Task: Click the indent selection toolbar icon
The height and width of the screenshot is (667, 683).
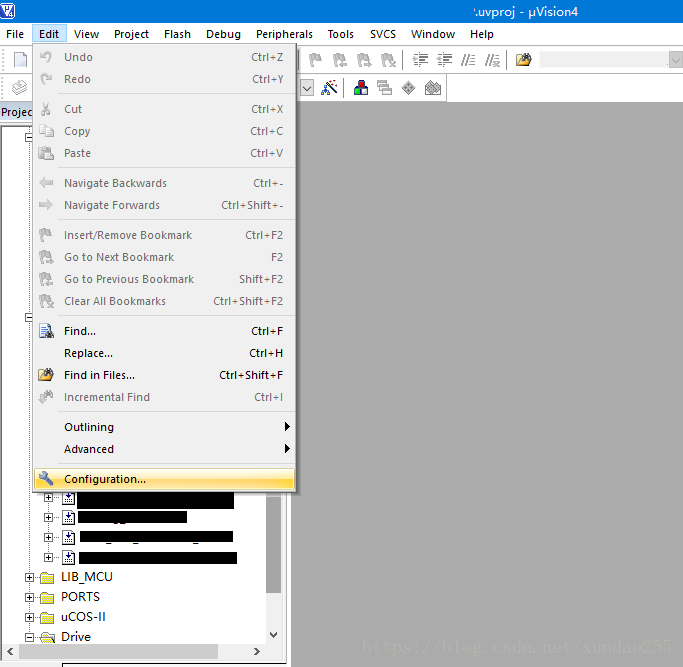Action: click(420, 59)
